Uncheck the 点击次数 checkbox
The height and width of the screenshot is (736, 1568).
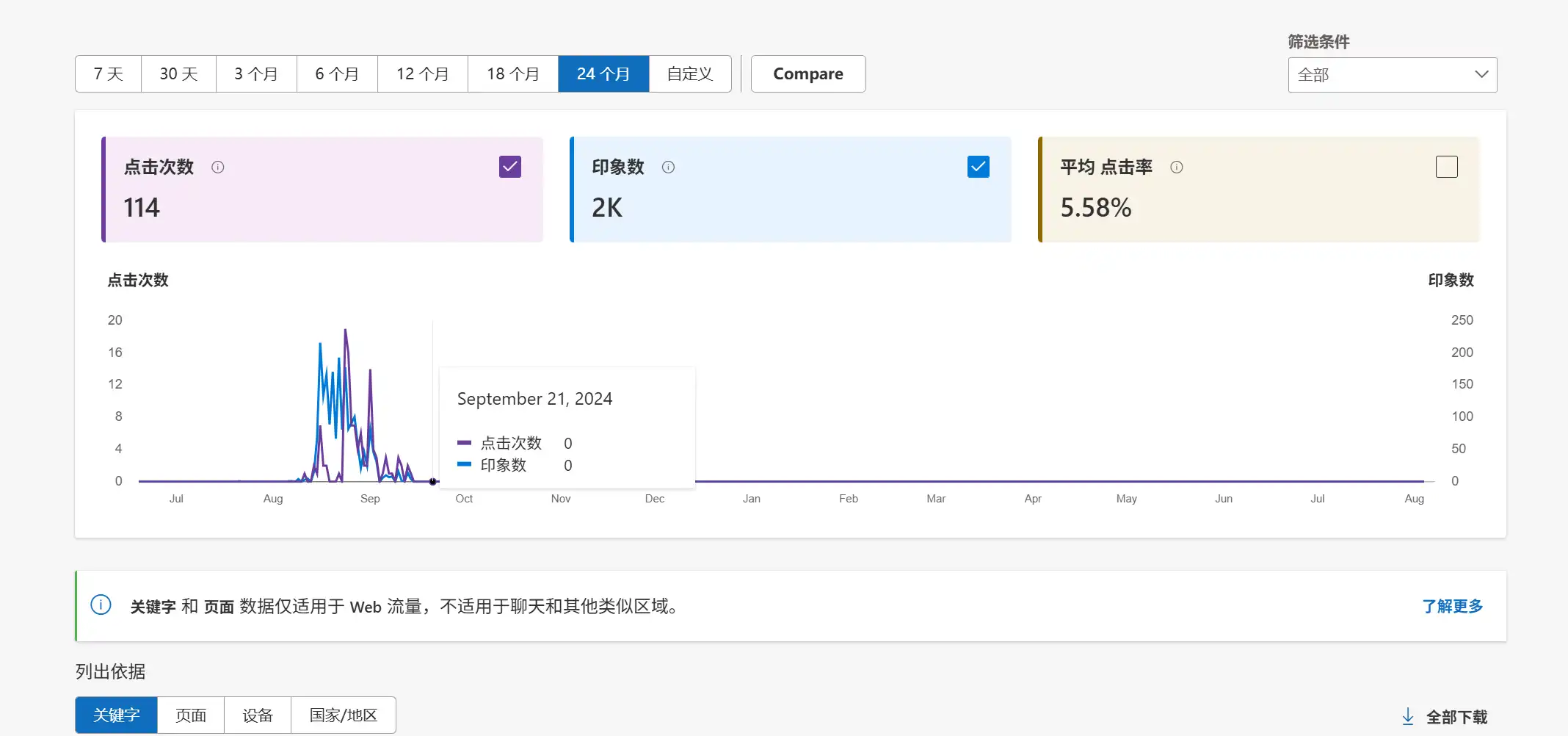[510, 167]
